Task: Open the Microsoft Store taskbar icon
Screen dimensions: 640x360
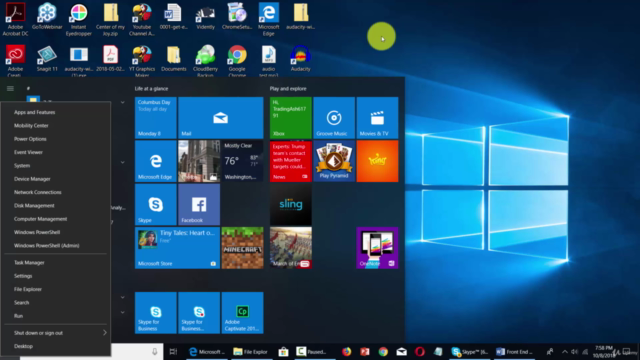Action: click(x=283, y=351)
